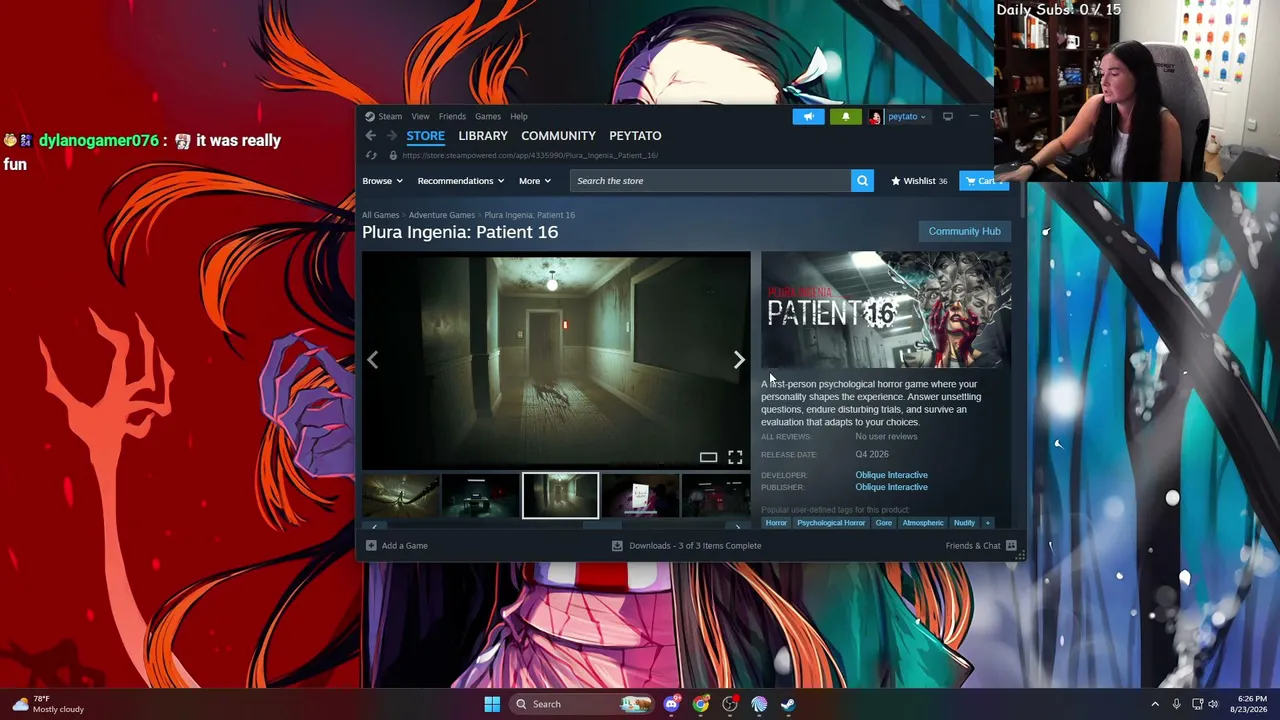Open the Wishlist
This screenshot has height=720, width=1280.
pos(919,181)
